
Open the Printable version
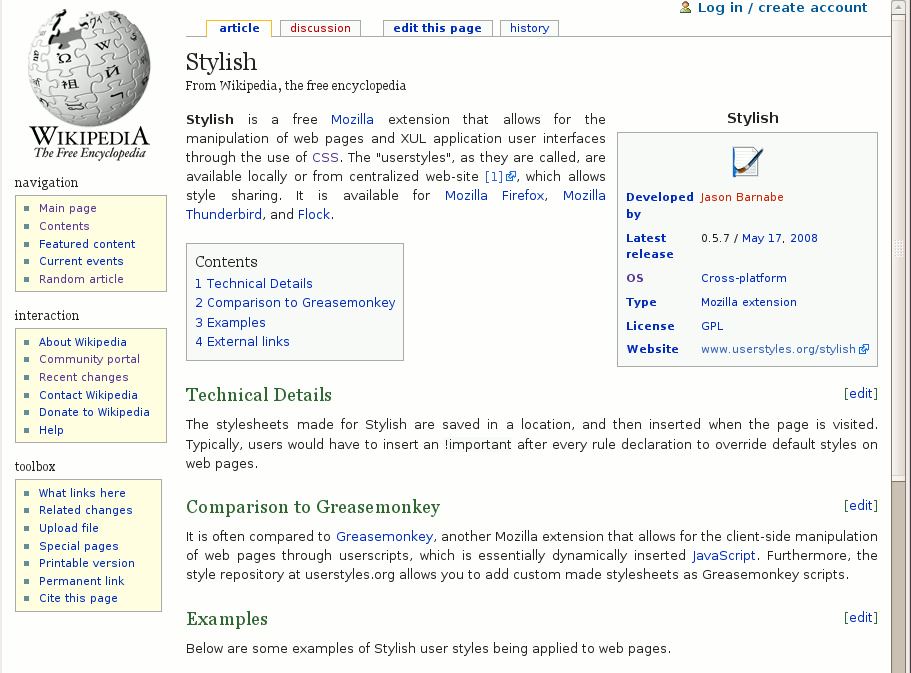[87, 563]
